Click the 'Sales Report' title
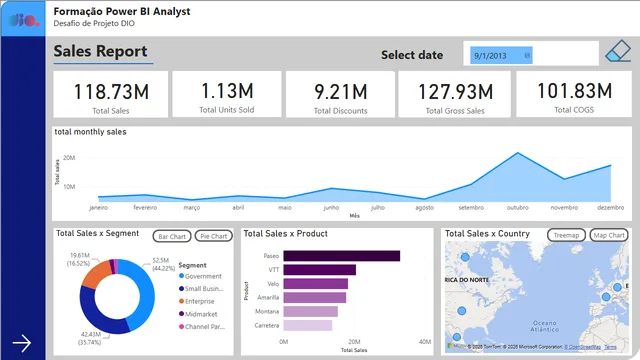Viewport: 640px width, 360px height. (x=100, y=51)
